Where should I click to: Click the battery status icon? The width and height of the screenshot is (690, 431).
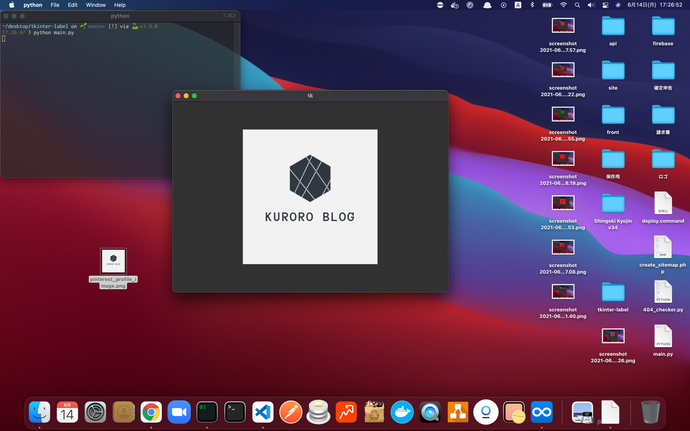click(547, 5)
